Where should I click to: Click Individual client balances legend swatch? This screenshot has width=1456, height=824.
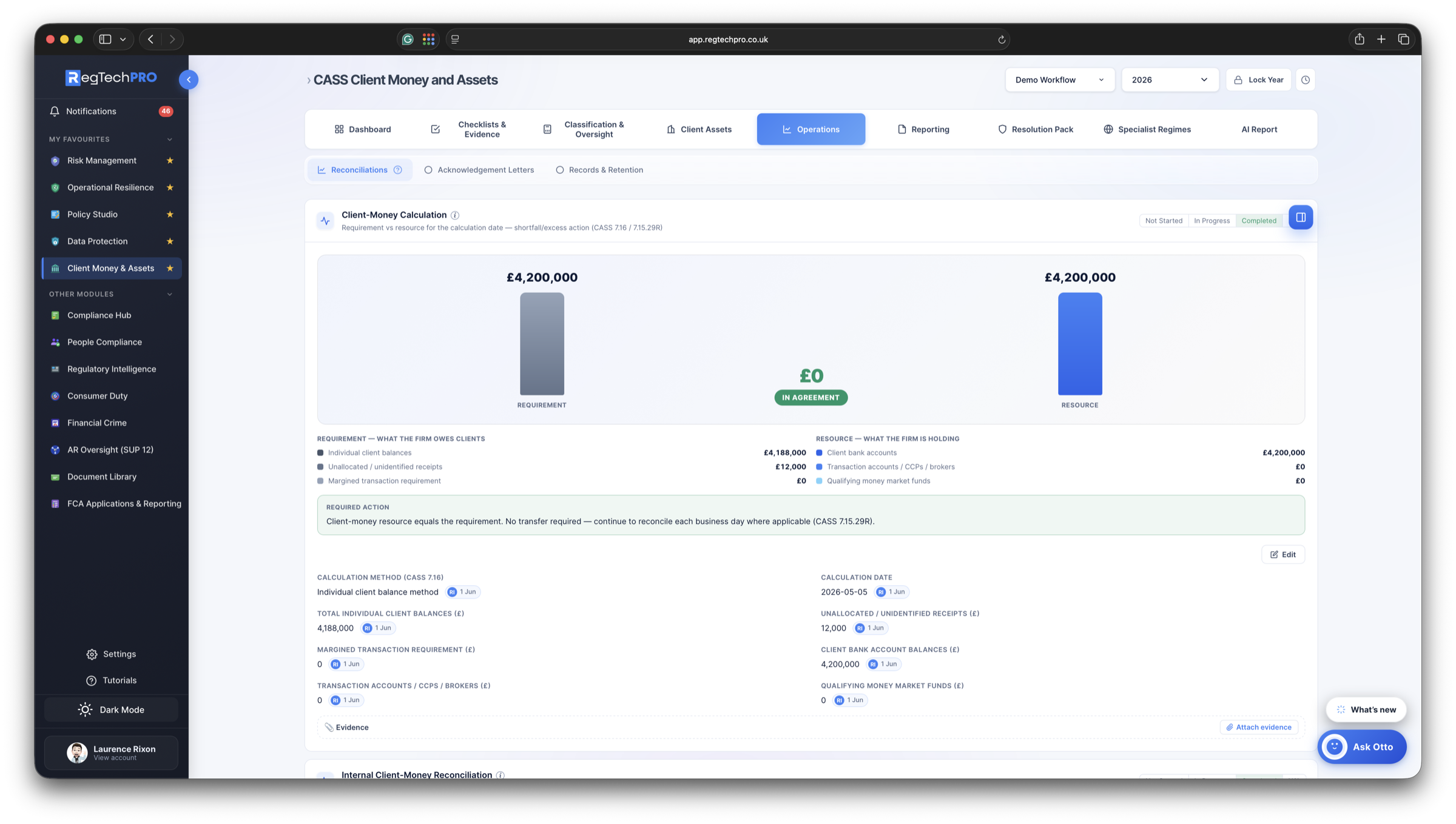[x=320, y=453]
